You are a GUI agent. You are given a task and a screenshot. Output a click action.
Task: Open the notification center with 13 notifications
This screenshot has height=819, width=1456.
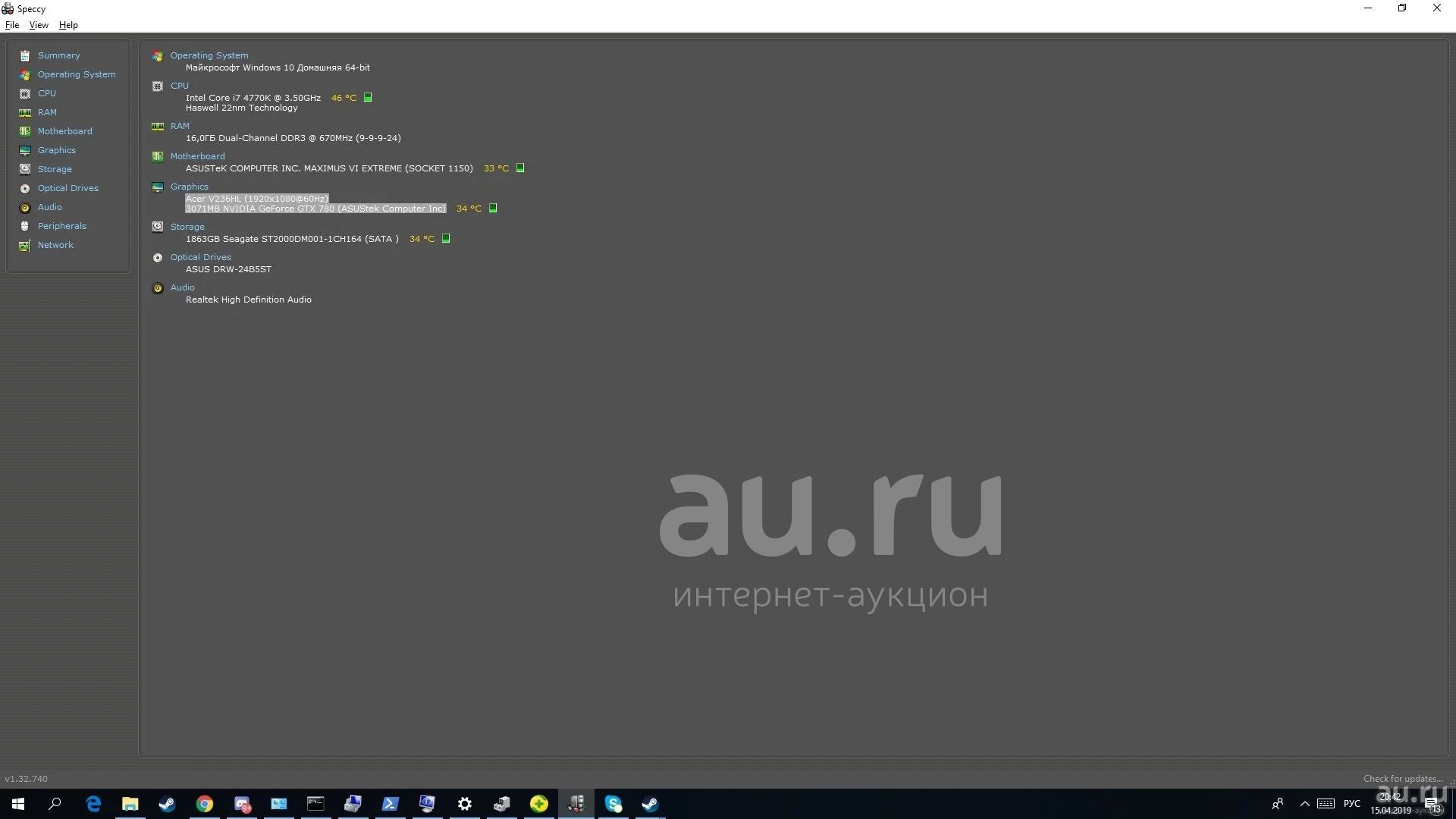click(x=1432, y=804)
